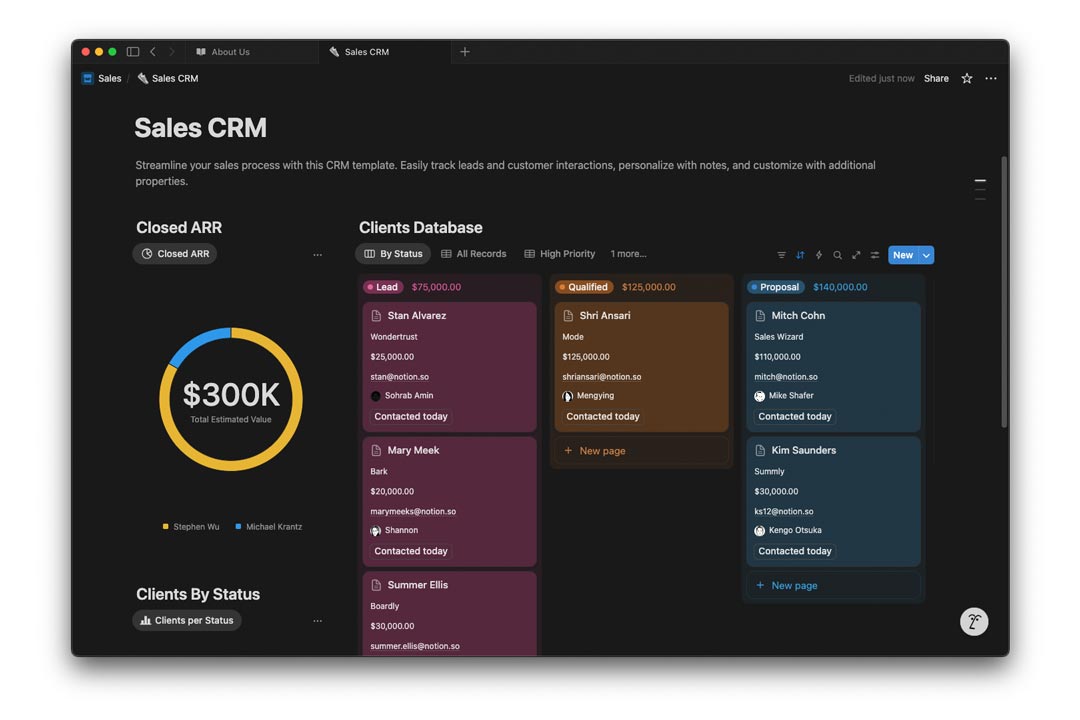Favorite this page with the star icon
The height and width of the screenshot is (720, 1080).
click(967, 79)
